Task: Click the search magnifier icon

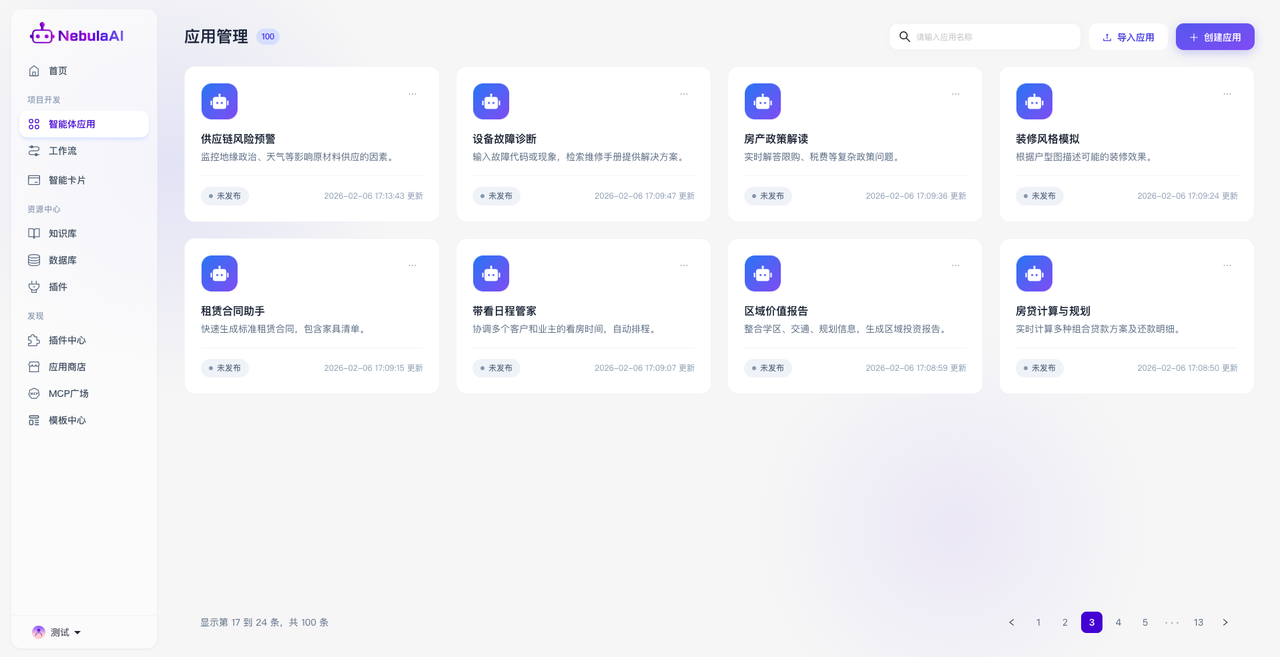Action: (x=905, y=37)
